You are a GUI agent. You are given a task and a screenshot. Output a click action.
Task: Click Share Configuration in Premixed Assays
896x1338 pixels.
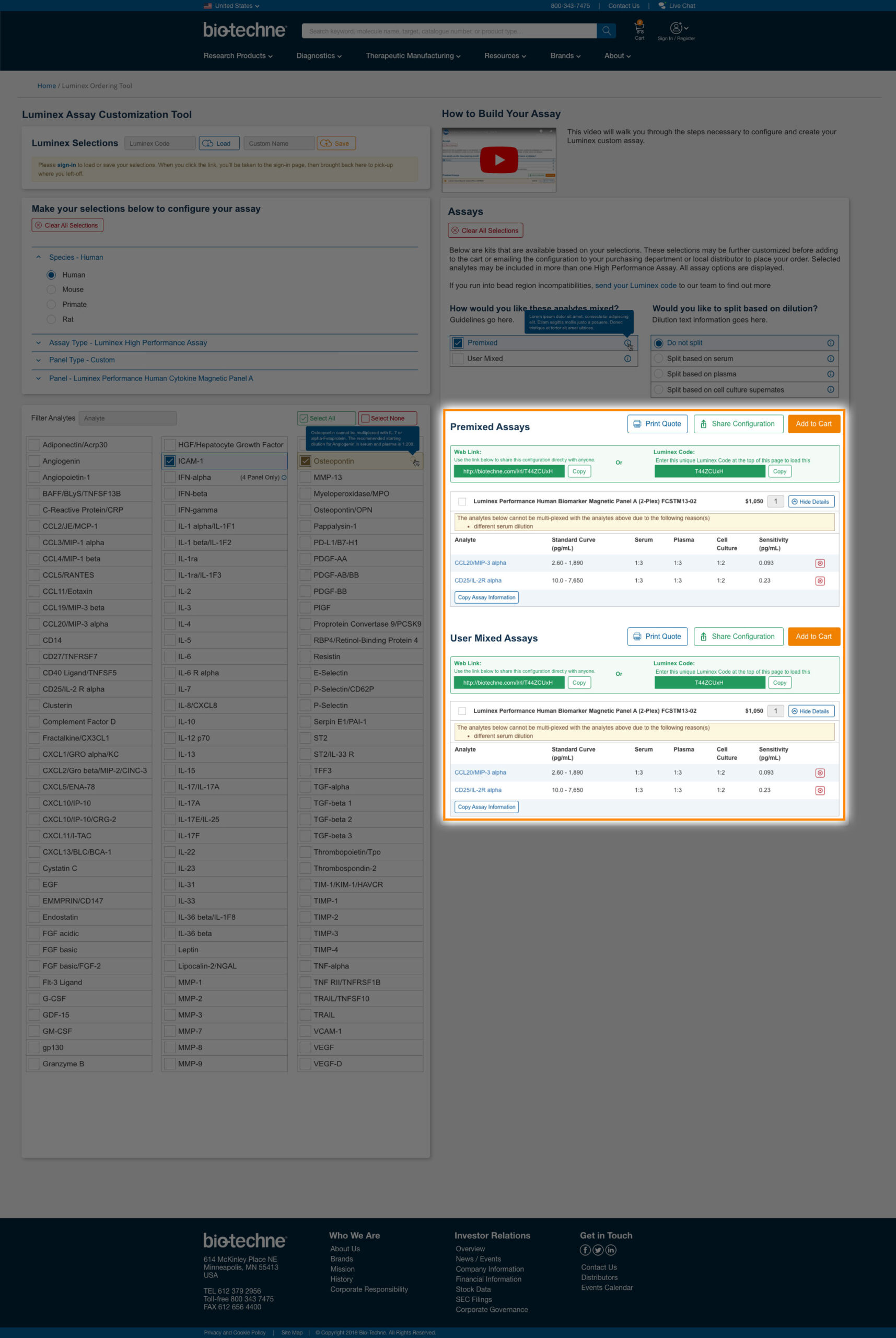point(738,423)
